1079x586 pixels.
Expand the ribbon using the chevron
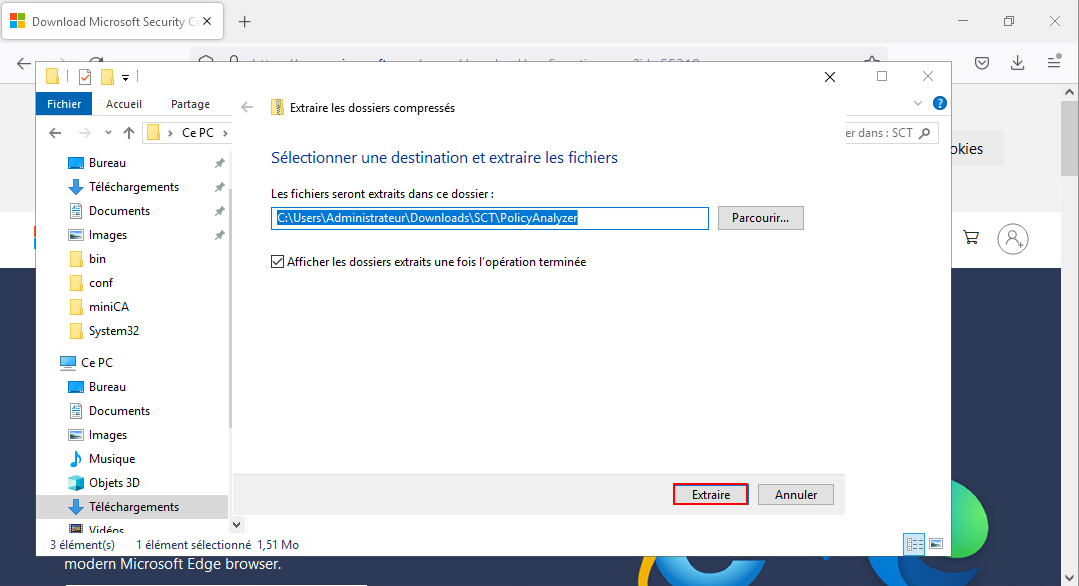(x=919, y=104)
